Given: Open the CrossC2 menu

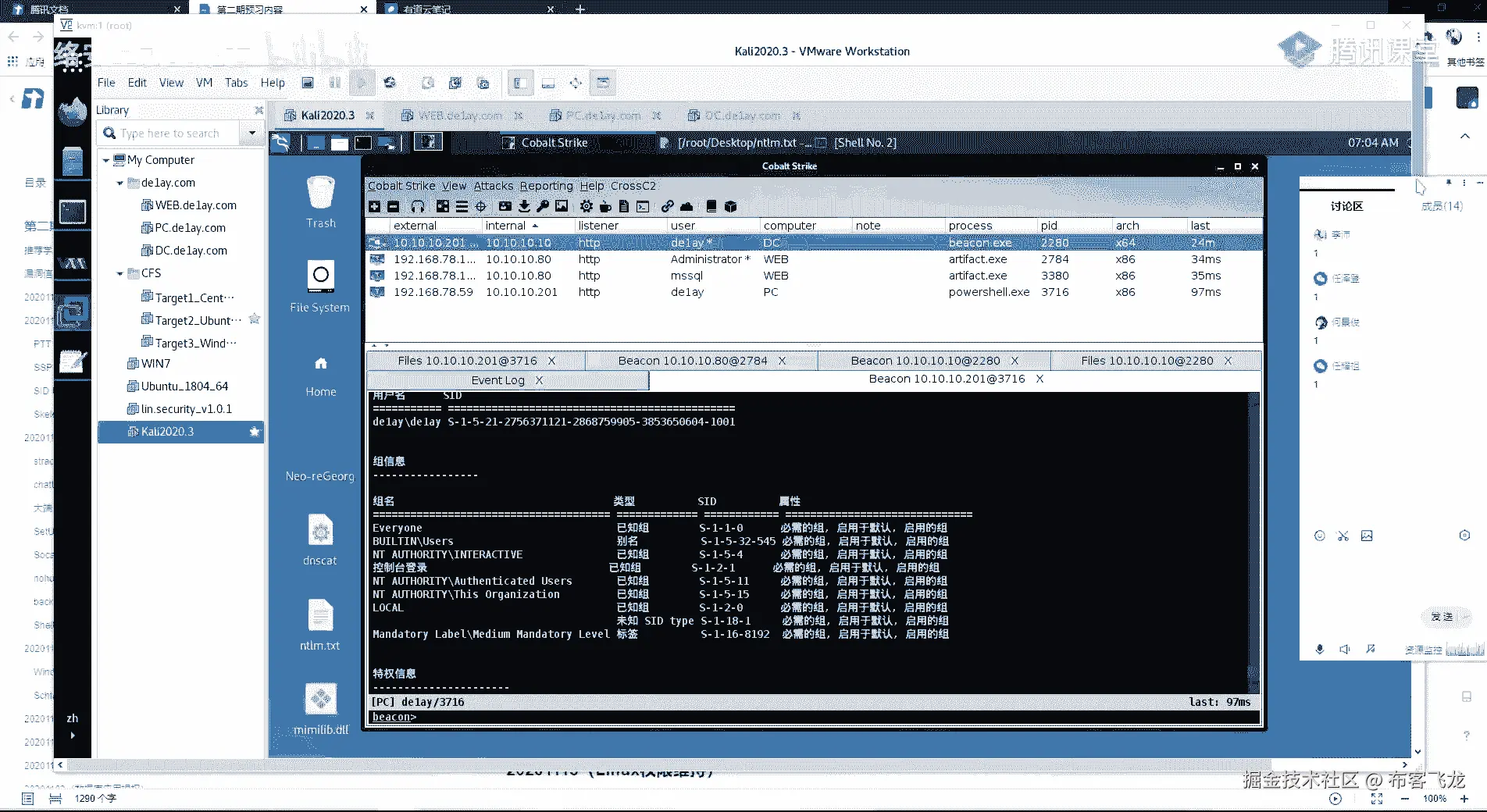Looking at the screenshot, I should (x=633, y=186).
